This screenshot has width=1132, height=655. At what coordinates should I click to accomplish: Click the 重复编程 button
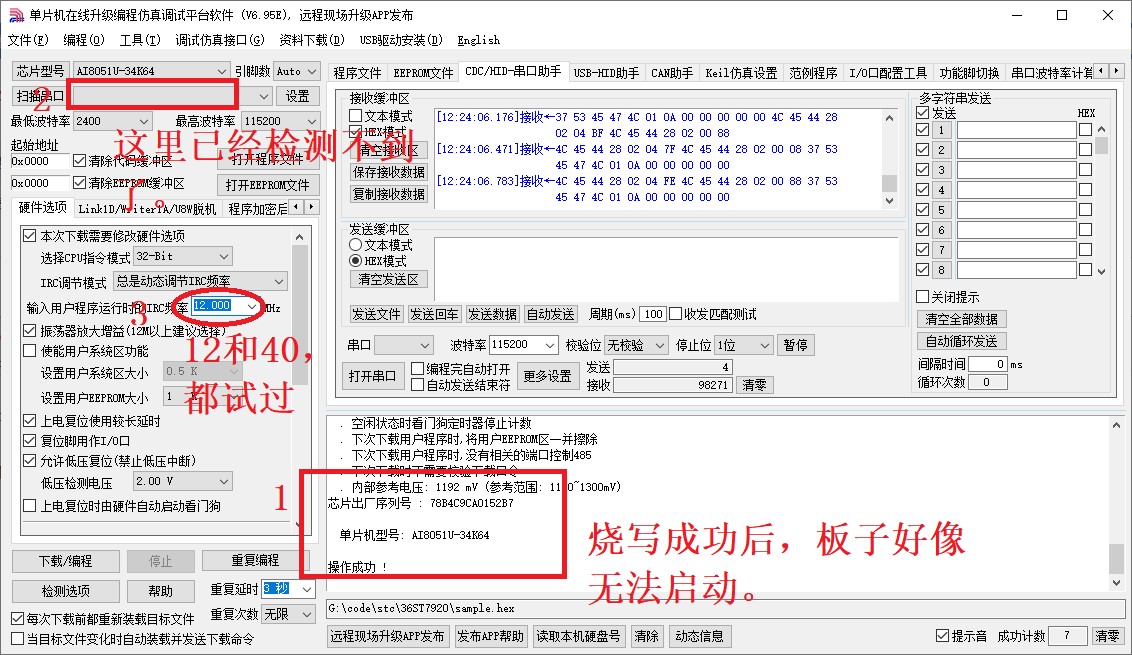click(255, 560)
